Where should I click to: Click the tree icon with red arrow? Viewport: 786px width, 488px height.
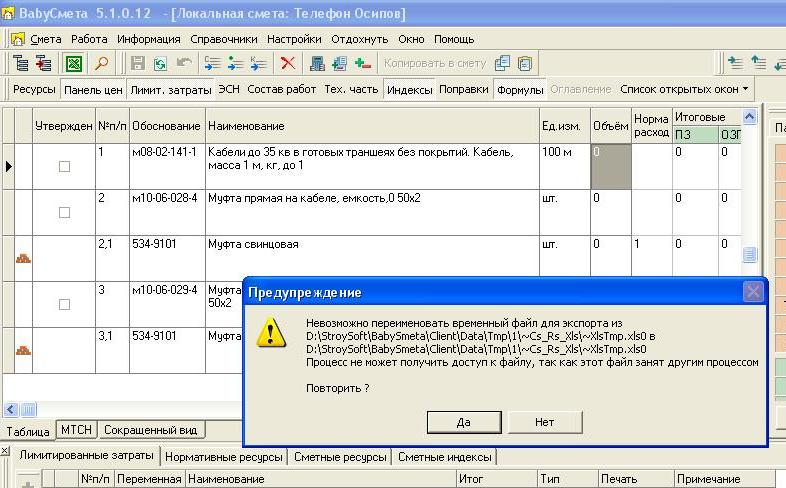pos(44,64)
